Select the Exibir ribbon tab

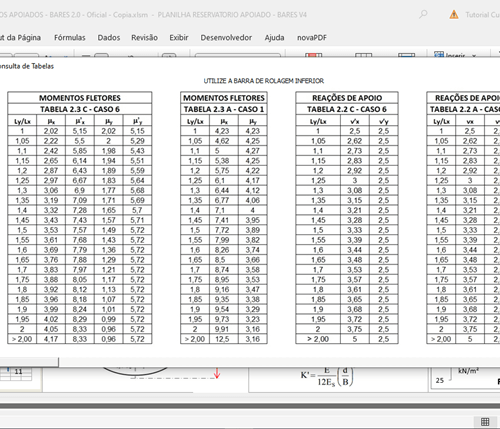[x=179, y=38]
